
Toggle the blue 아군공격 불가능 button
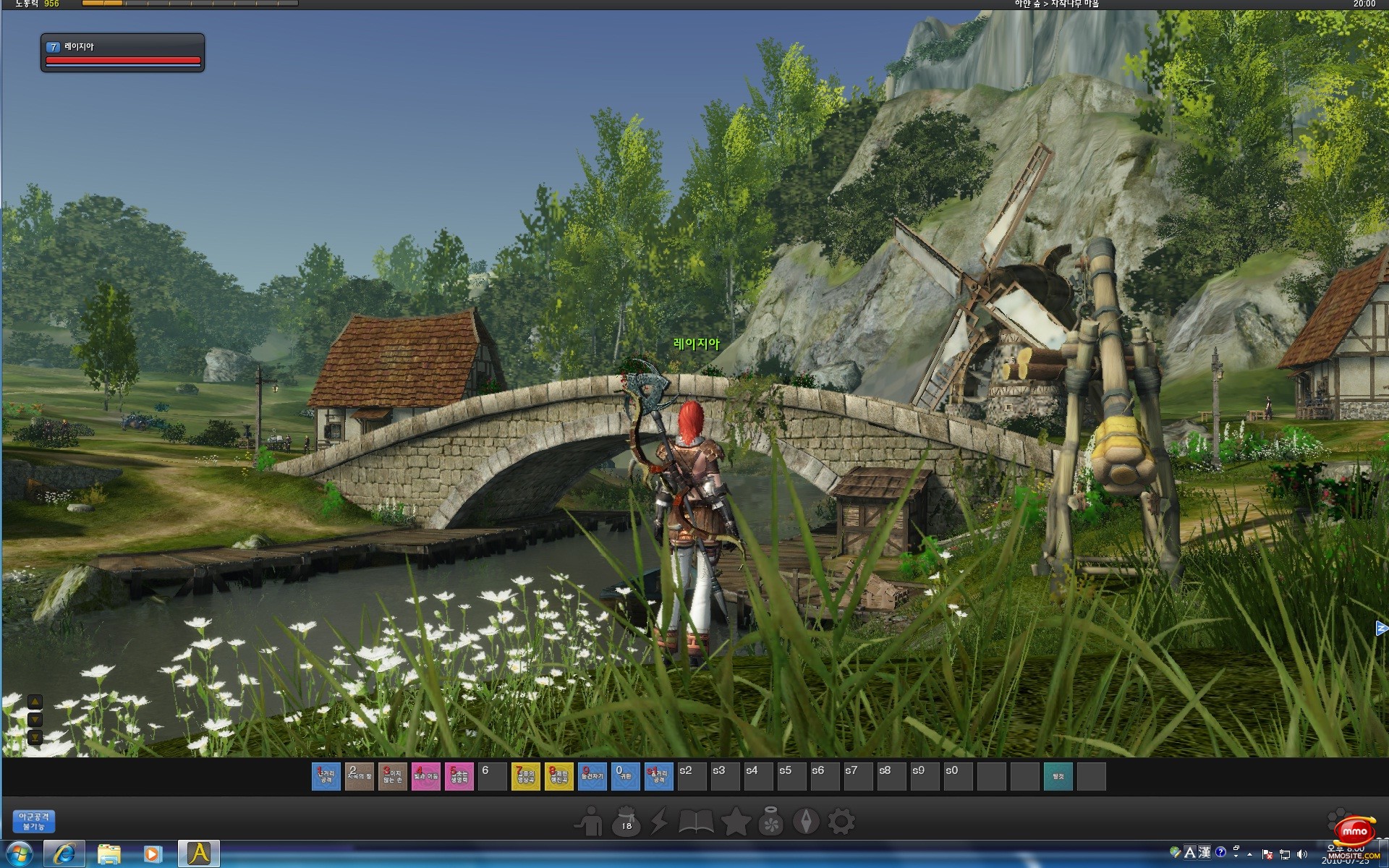click(x=34, y=821)
